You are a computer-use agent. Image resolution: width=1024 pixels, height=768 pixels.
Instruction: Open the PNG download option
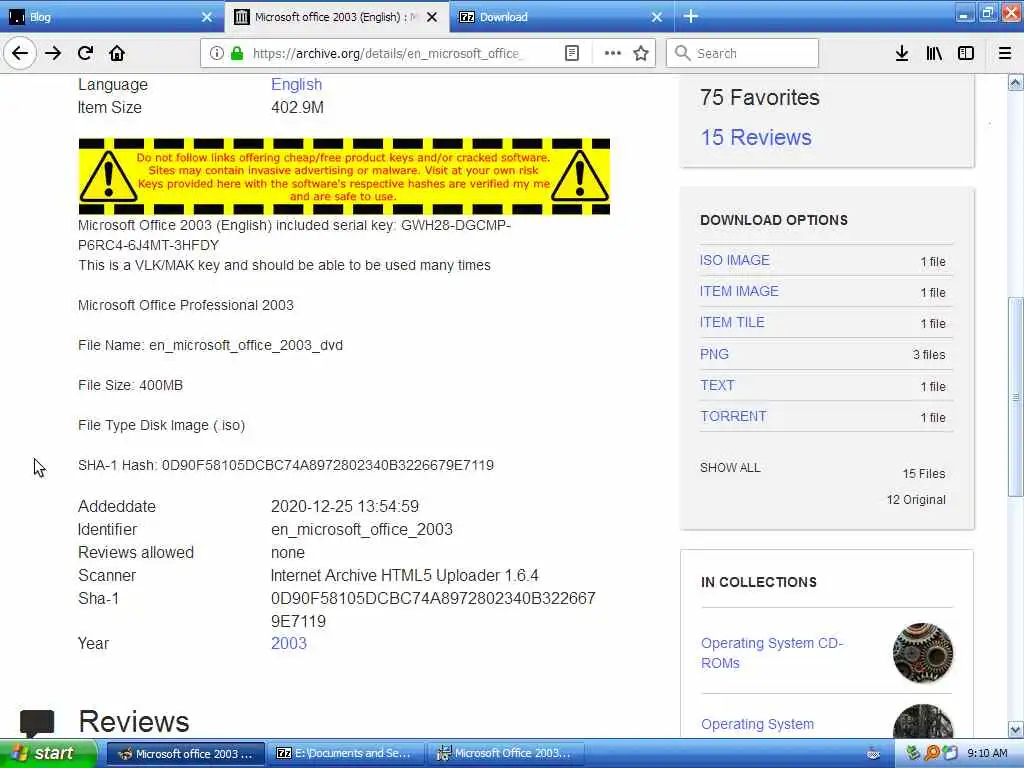pos(714,354)
